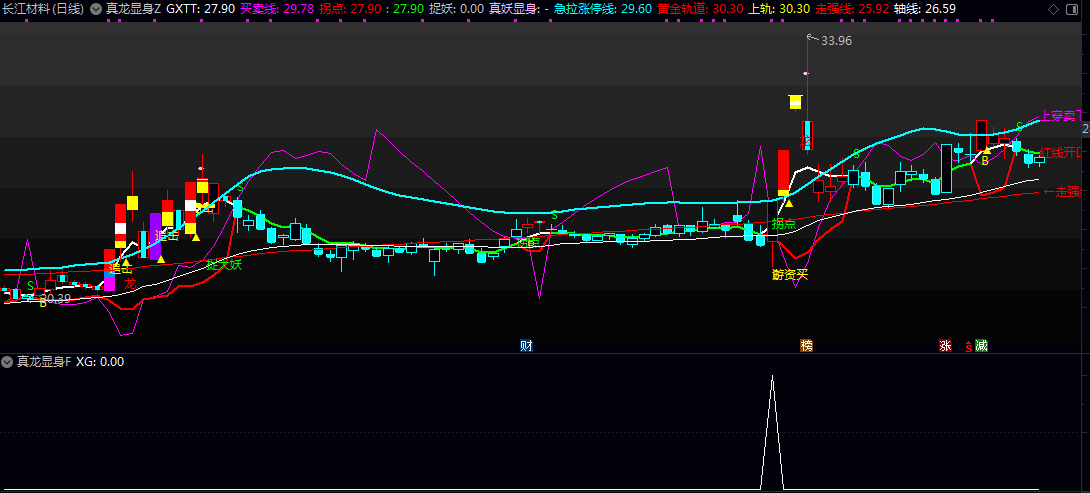Screen dimensions: 1090x493
Task: Click the yellow-white block below 33.96
Action: pyautogui.click(x=796, y=102)
